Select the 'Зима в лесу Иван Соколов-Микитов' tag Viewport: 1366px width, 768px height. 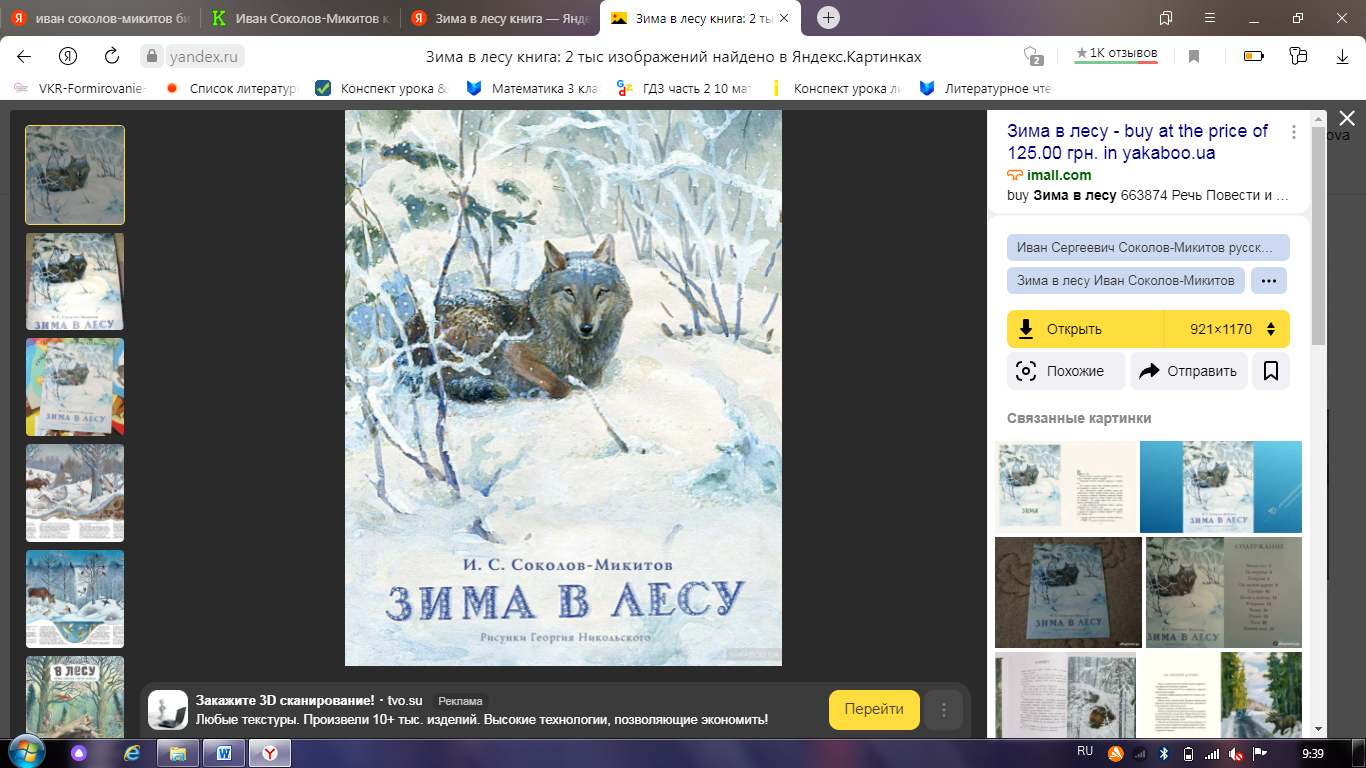pos(1126,281)
